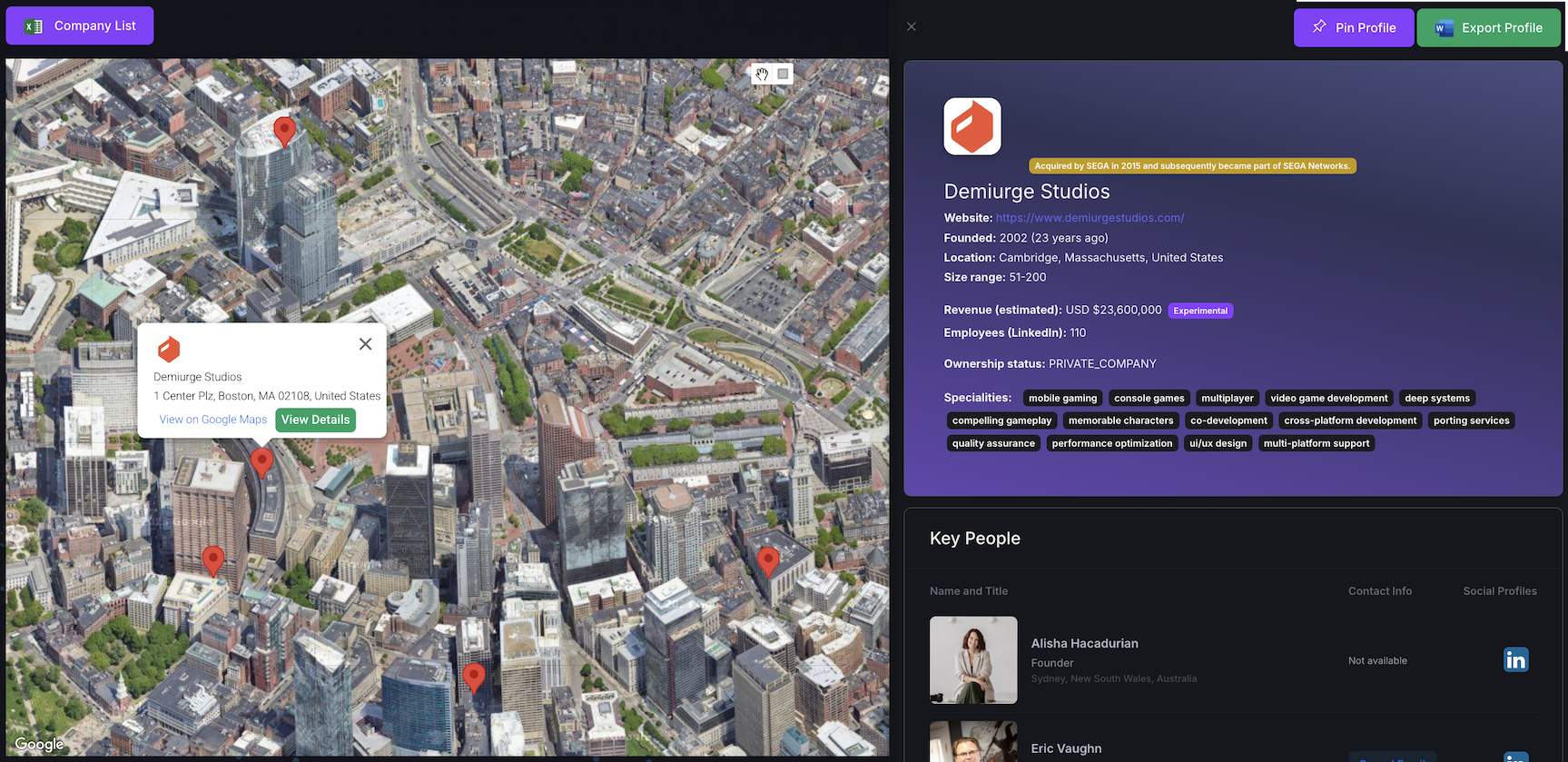Viewport: 1568px width, 762px height.
Task: Click the 'performance optimization' speciality tag
Action: pos(1111,443)
